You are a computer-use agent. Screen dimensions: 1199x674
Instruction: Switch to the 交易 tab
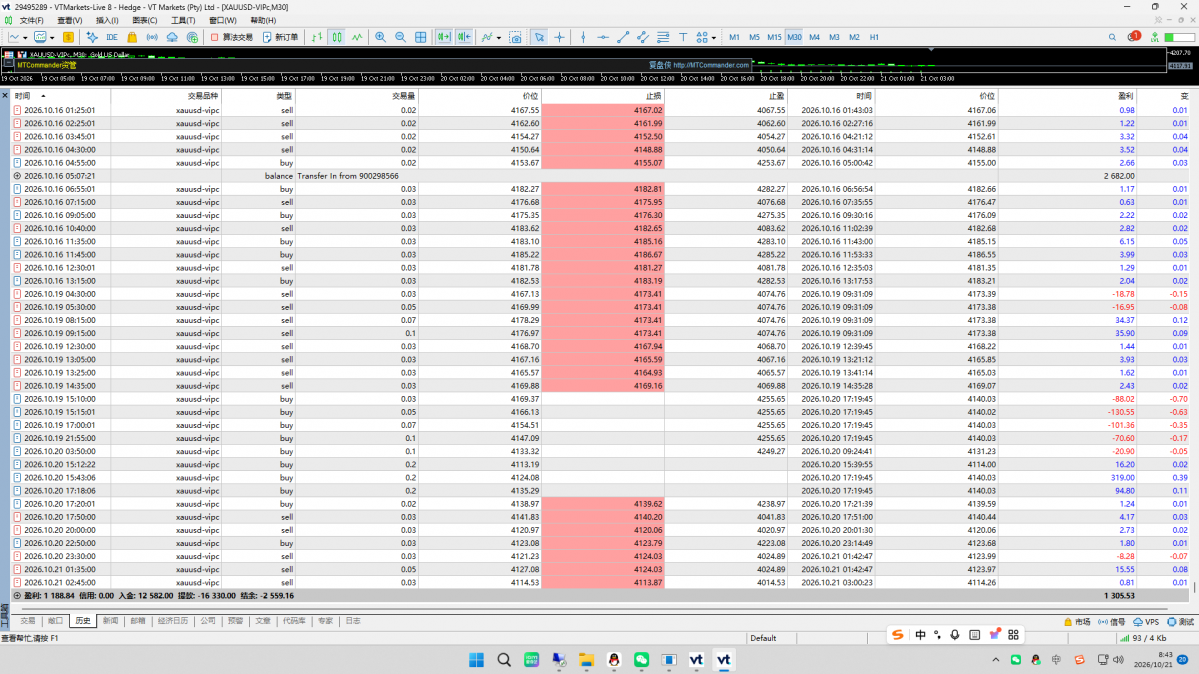28,621
